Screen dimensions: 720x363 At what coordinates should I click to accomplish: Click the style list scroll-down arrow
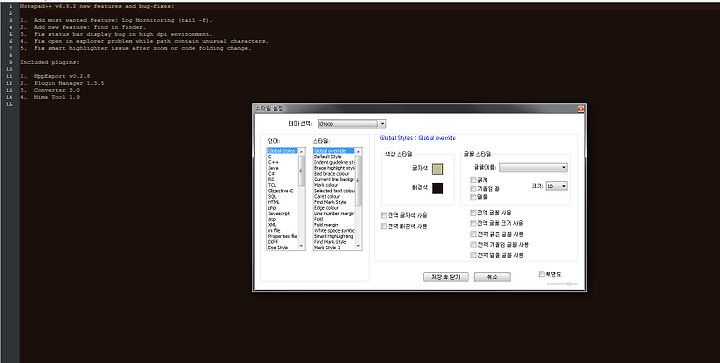tap(359, 246)
